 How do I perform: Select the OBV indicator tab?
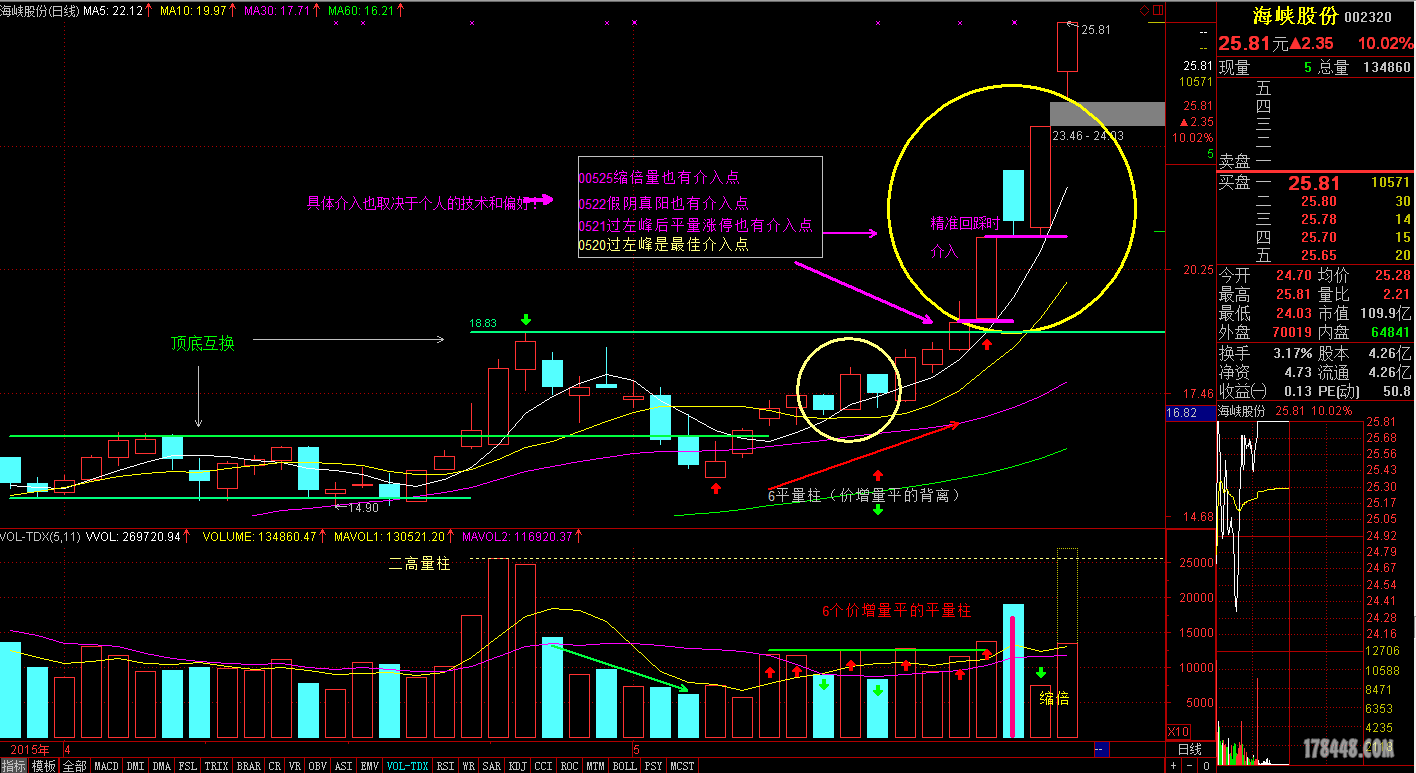pos(317,766)
